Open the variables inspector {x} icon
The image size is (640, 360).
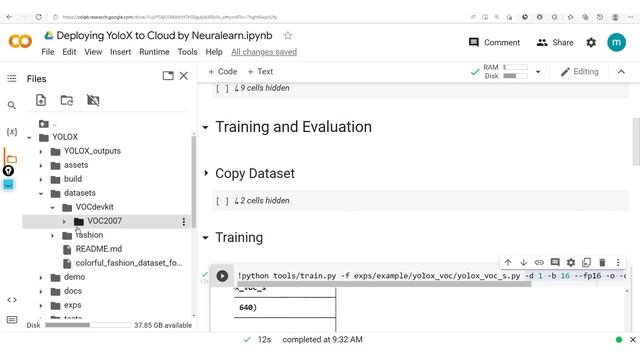pos(12,132)
